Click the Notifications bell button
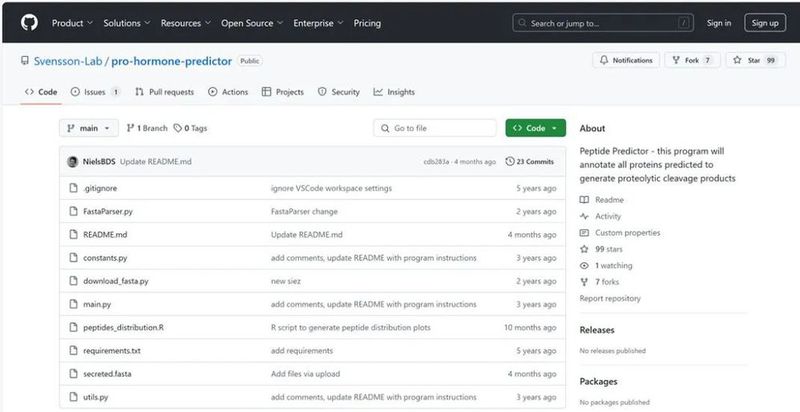 point(626,61)
